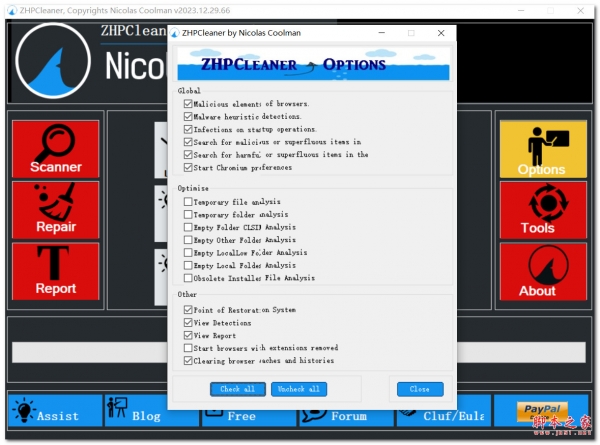The width and height of the screenshot is (600, 445).
Task: Click the main window progress bar
Action: [x=298, y=352]
